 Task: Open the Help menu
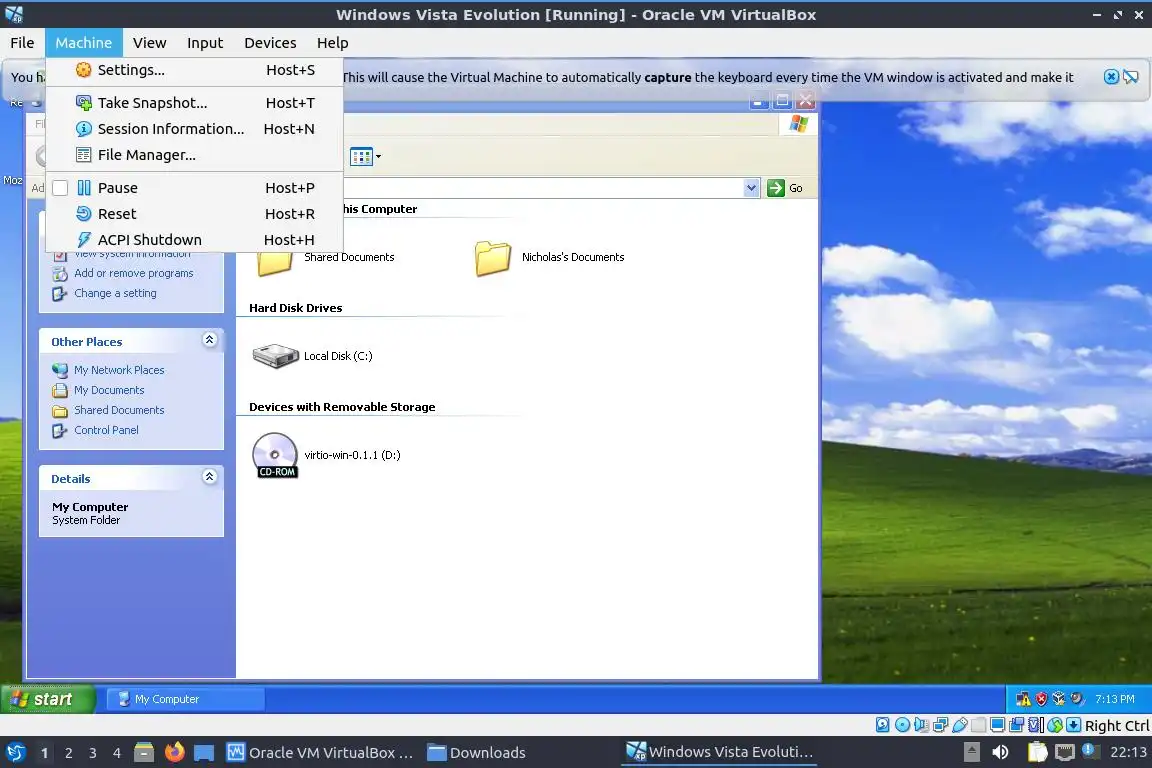[332, 43]
